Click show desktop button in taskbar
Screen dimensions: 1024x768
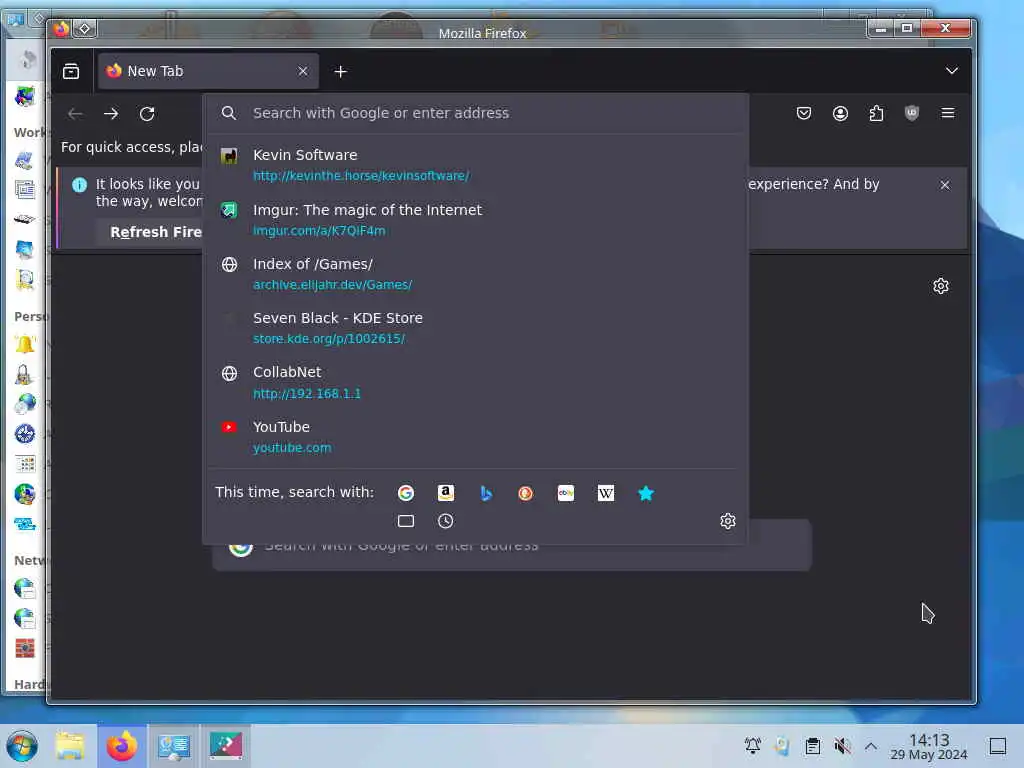click(x=997, y=746)
